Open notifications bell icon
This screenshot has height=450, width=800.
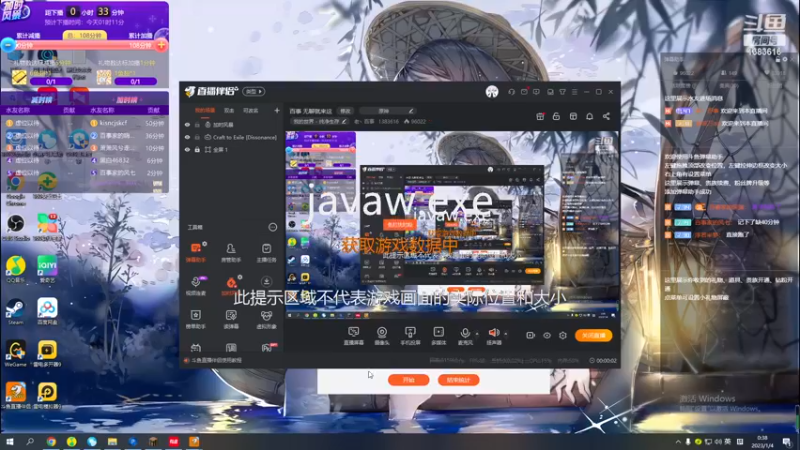click(x=589, y=116)
